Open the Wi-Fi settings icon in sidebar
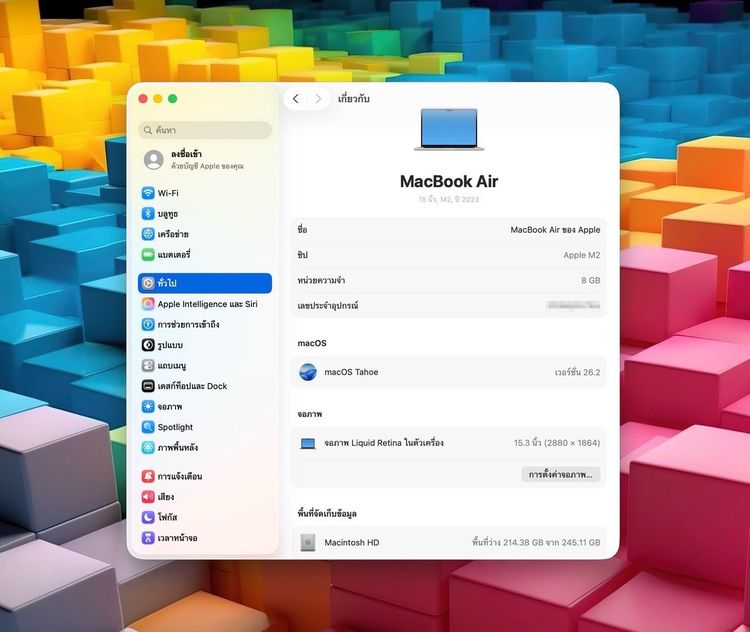The width and height of the screenshot is (750, 632). coord(148,193)
